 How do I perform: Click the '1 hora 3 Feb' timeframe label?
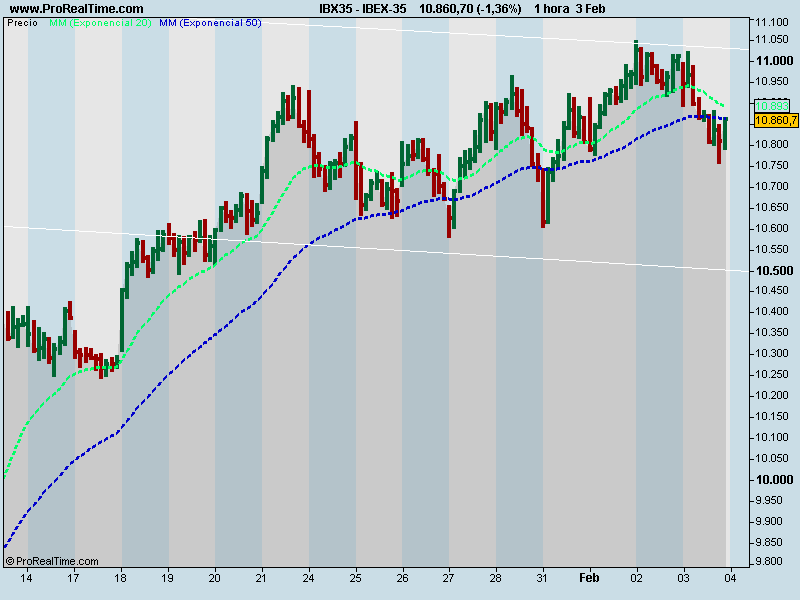[569, 9]
